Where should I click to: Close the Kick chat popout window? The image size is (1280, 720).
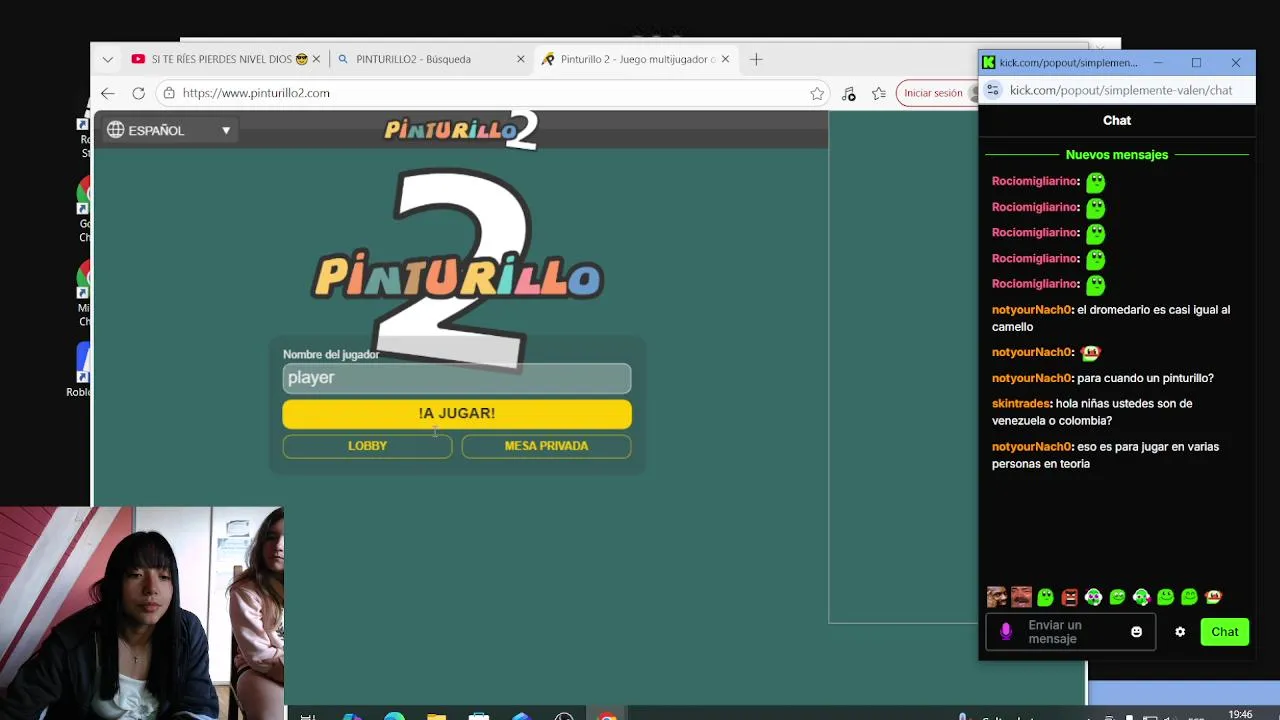click(1236, 62)
